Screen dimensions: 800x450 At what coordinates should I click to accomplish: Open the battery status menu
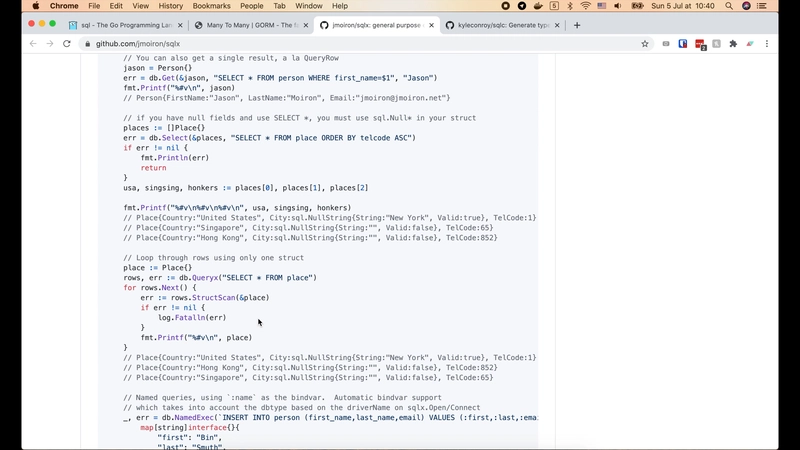point(637,6)
